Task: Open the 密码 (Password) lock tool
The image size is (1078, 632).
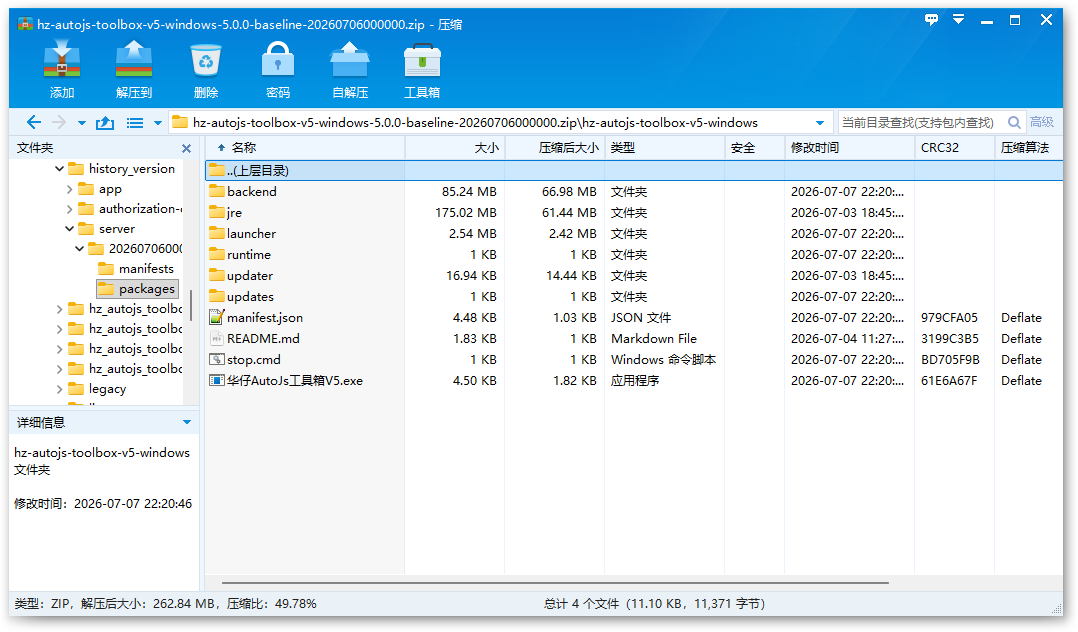Action: (x=278, y=60)
